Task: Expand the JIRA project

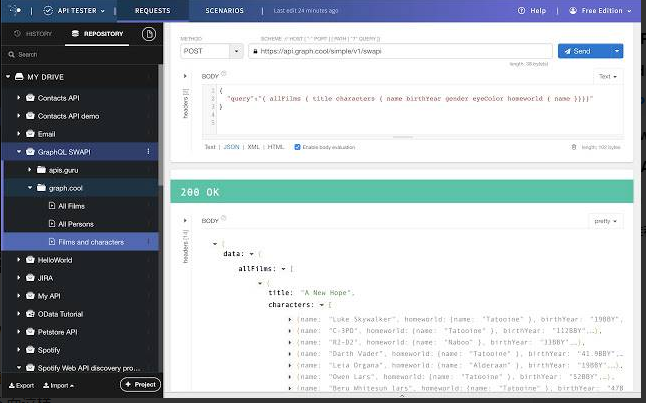Action: click(x=19, y=278)
